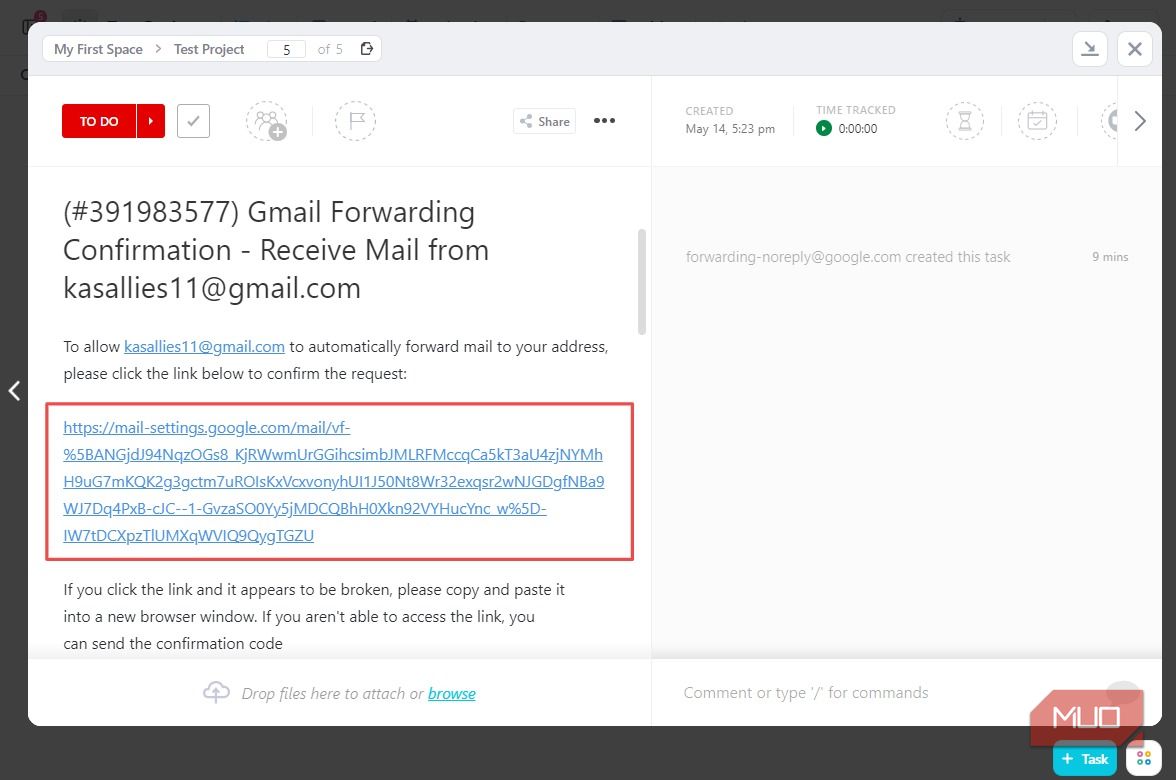The width and height of the screenshot is (1176, 780).
Task: Click the task title Gmail Forwarding Confirmation
Action: [276, 250]
